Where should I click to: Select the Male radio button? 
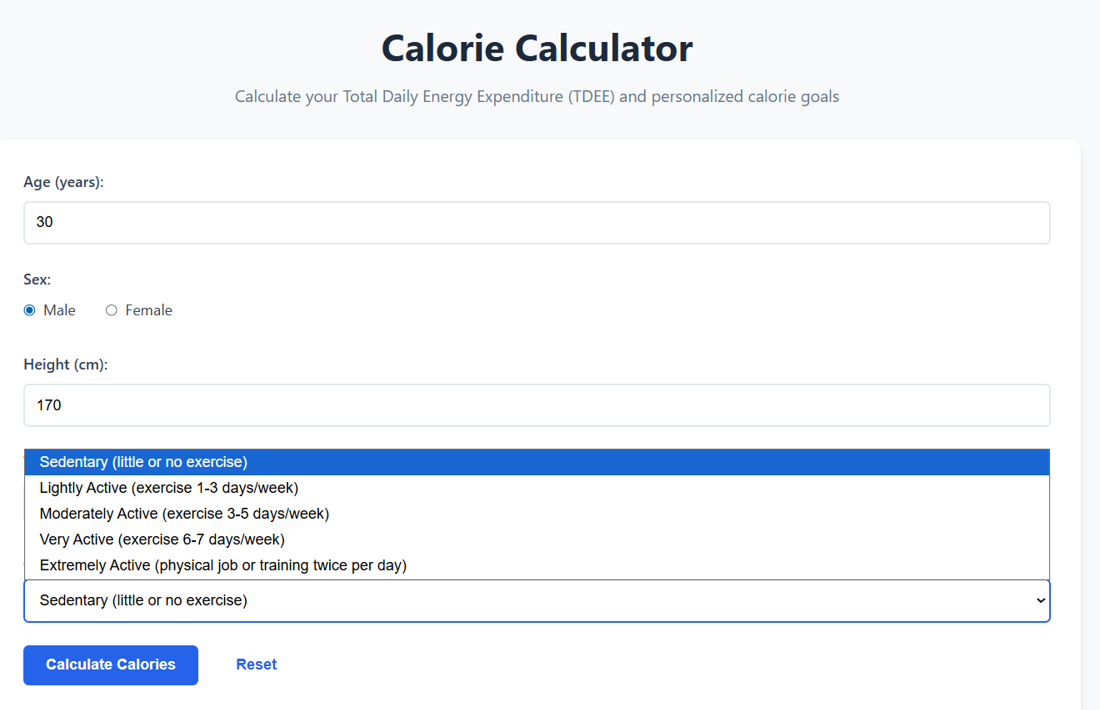click(29, 310)
